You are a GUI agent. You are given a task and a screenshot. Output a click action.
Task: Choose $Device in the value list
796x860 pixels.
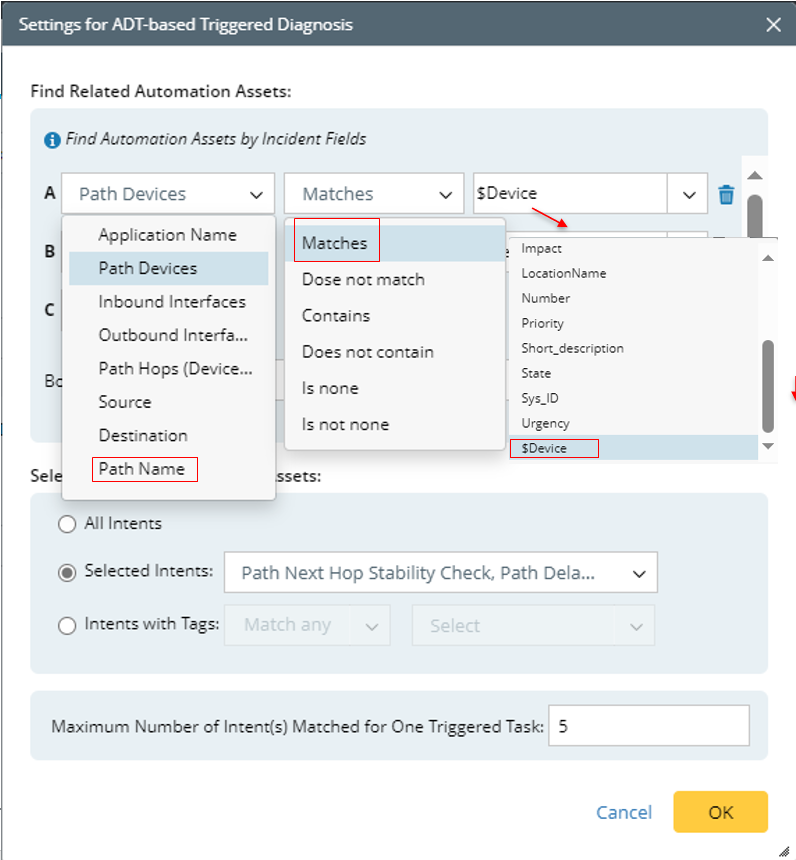tap(545, 448)
